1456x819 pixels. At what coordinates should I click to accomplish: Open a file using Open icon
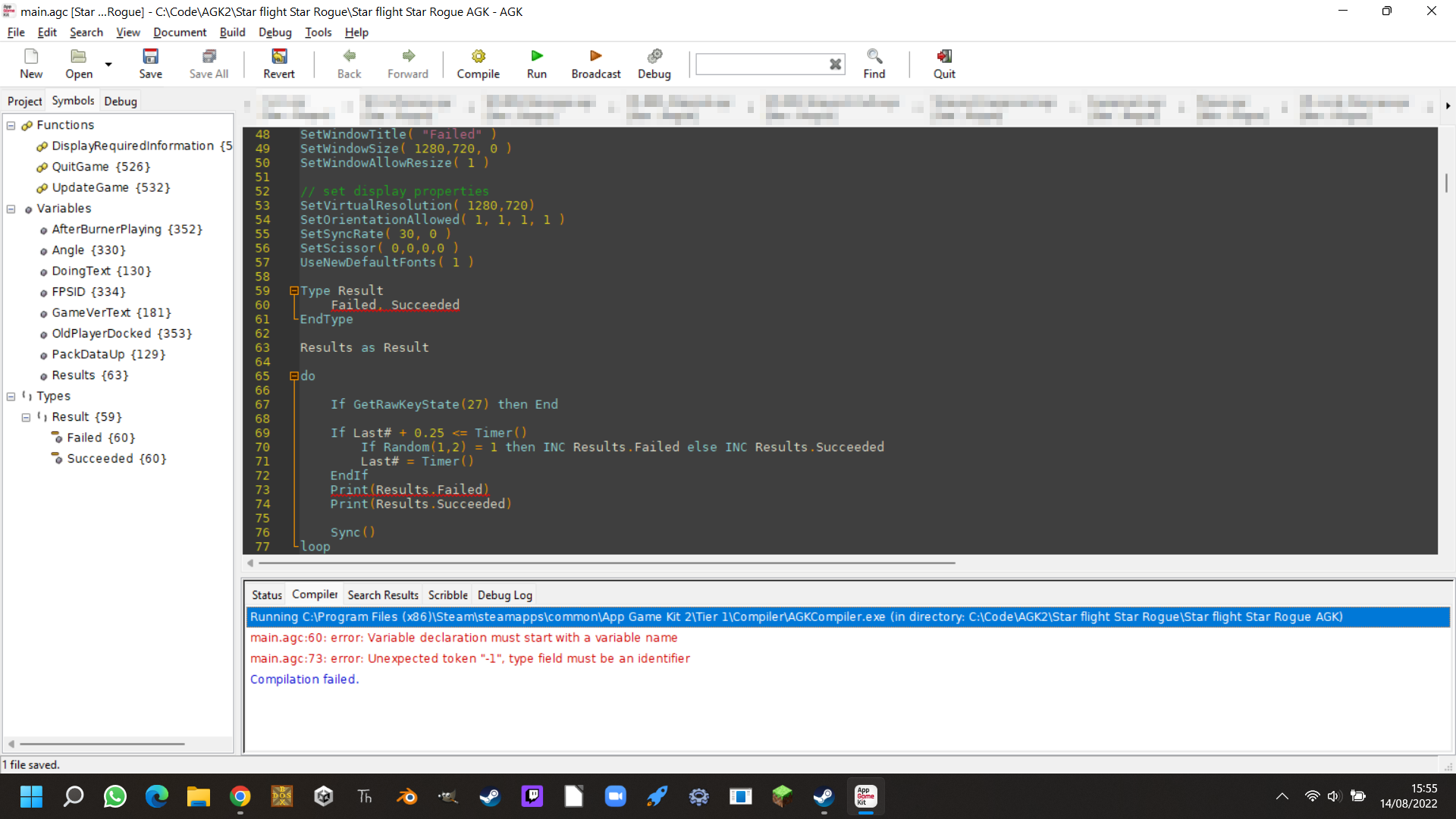[x=79, y=64]
